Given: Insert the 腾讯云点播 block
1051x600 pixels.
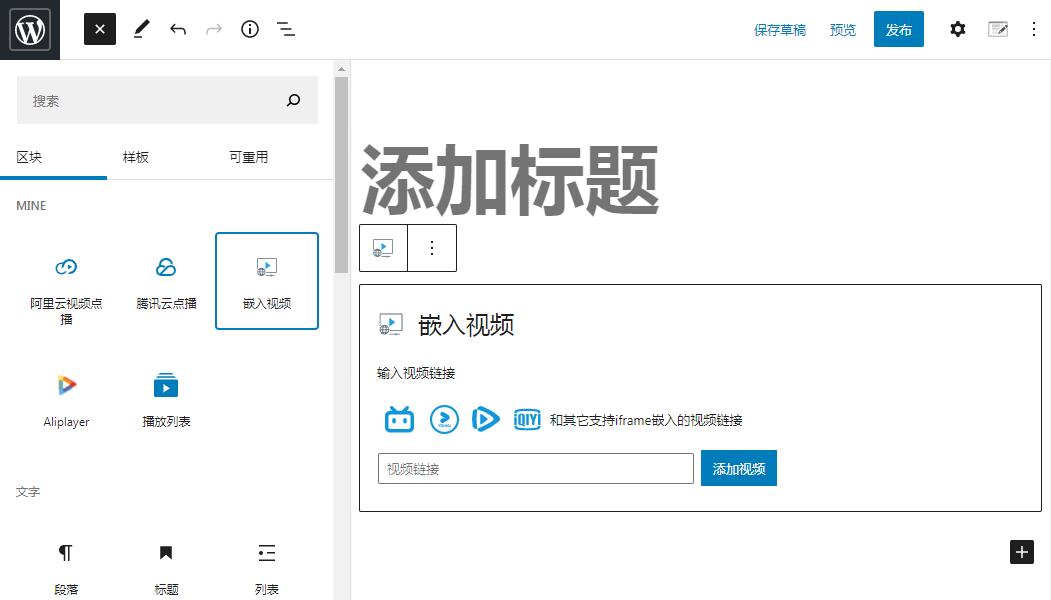Looking at the screenshot, I should [166, 282].
